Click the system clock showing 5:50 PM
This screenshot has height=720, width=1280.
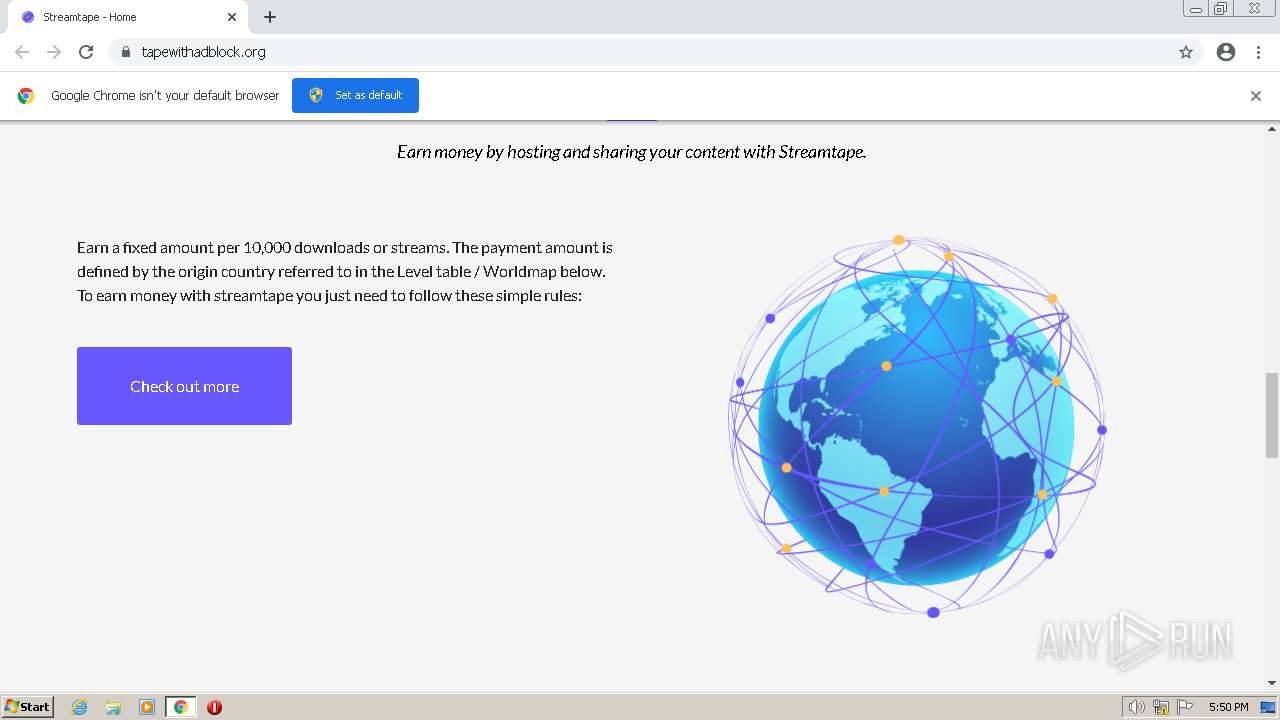(x=1228, y=707)
